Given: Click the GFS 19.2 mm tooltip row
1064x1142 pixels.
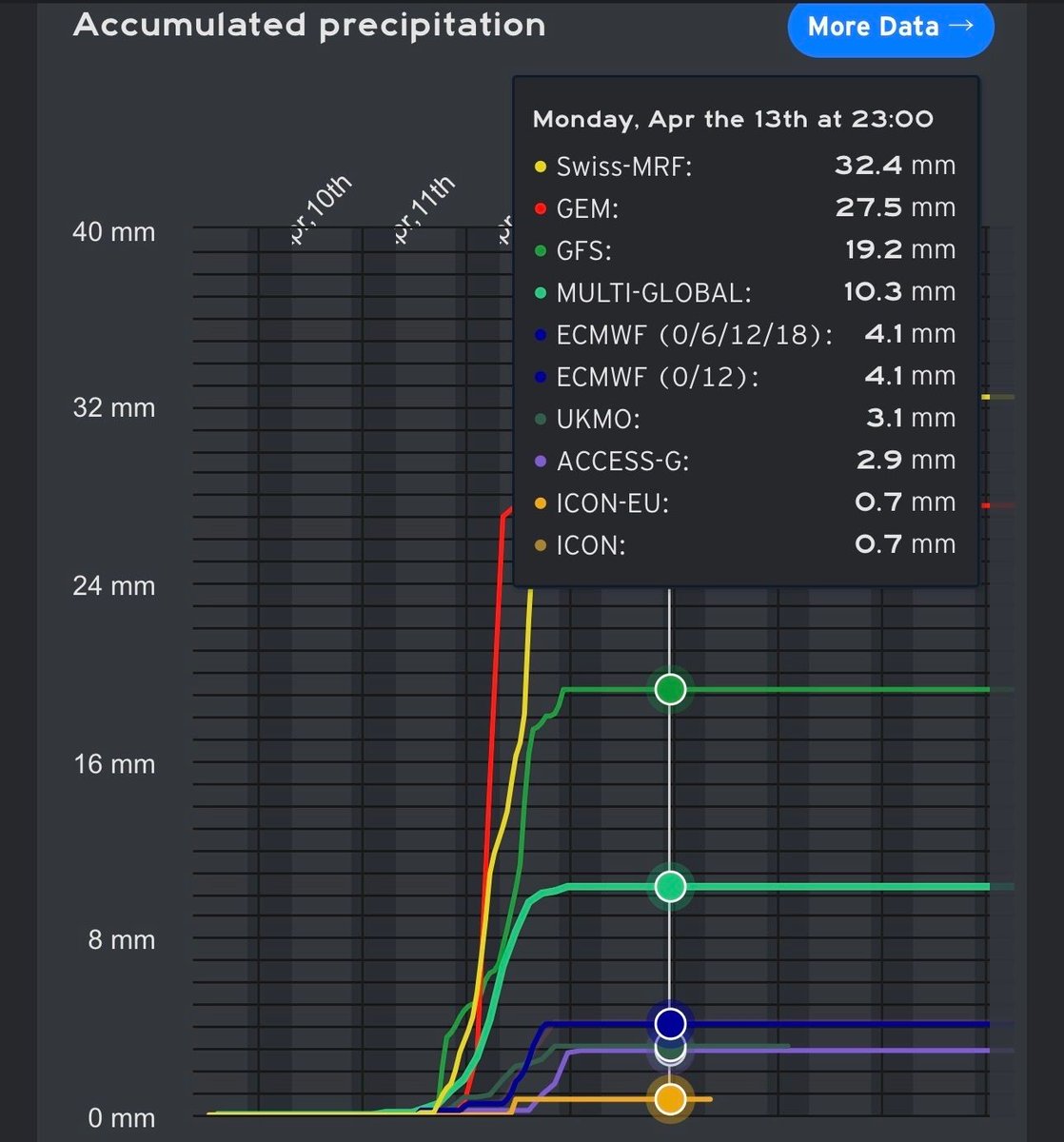Looking at the screenshot, I should pyautogui.click(x=744, y=249).
